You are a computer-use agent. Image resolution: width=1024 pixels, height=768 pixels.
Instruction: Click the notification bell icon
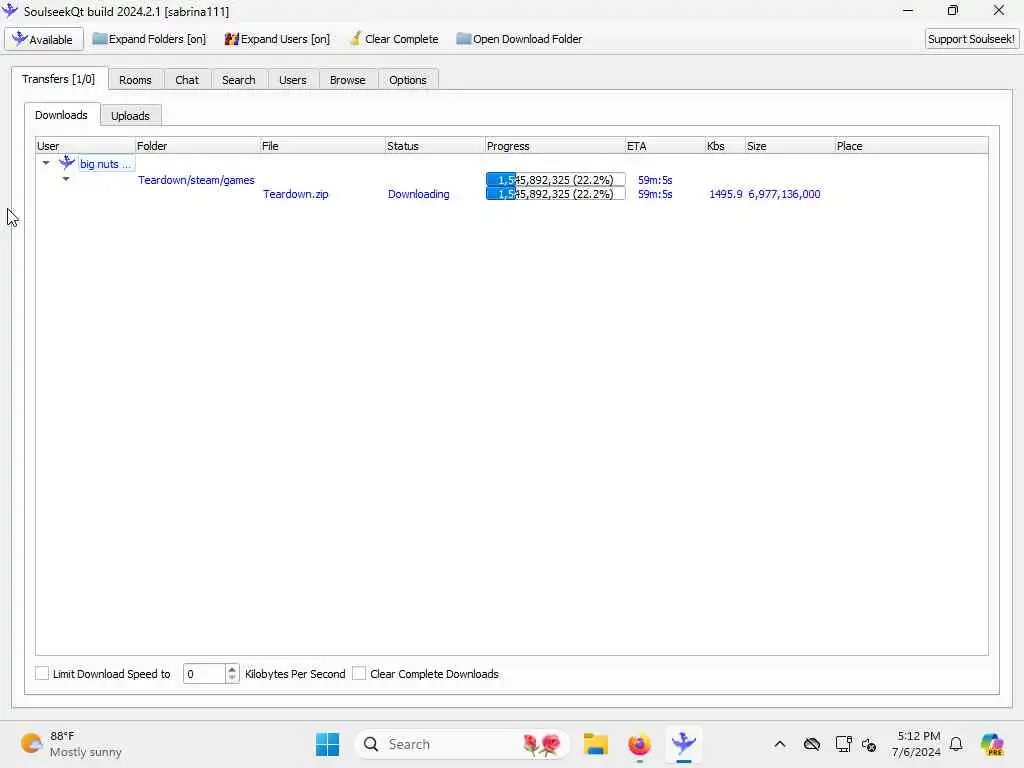(x=956, y=744)
